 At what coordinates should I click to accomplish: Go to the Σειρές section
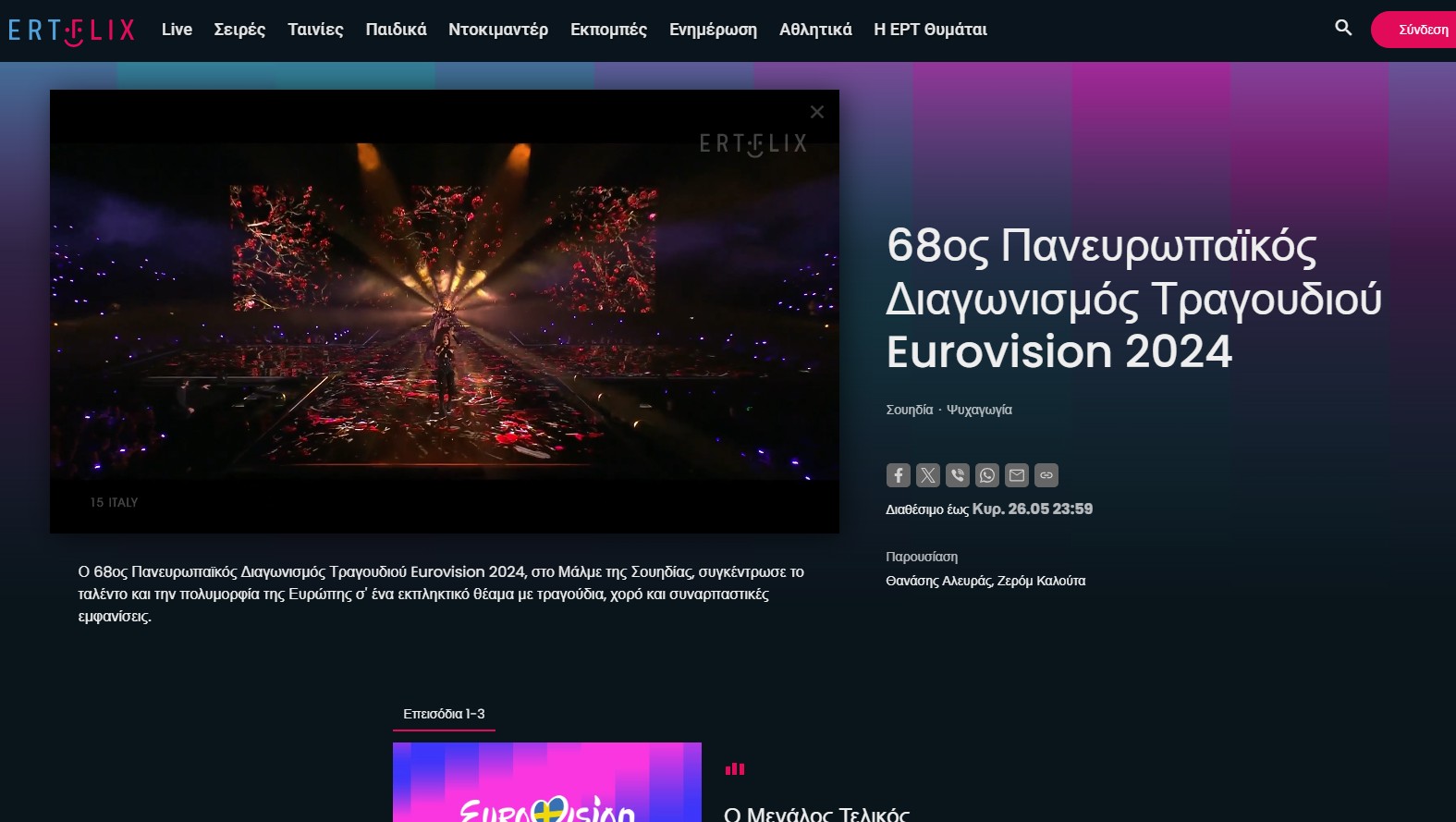click(x=239, y=30)
